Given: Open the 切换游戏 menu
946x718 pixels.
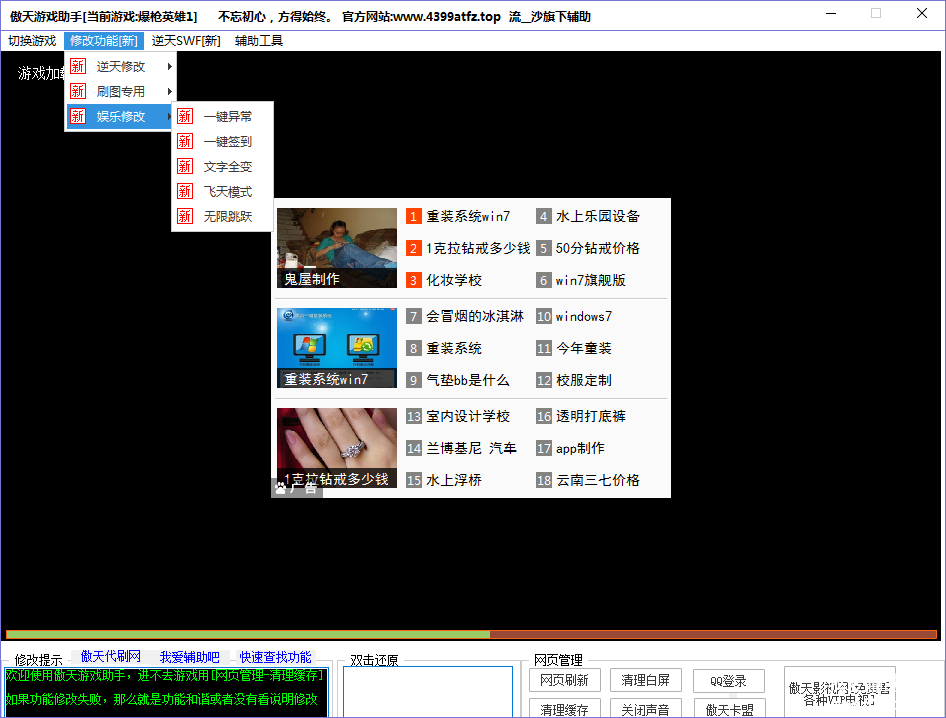Looking at the screenshot, I should pos(32,41).
